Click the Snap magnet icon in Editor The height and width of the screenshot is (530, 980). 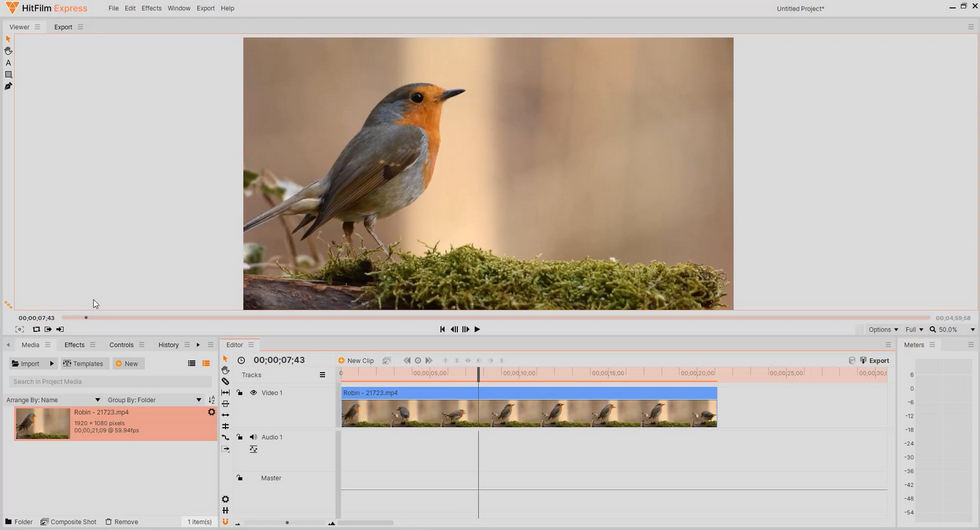point(225,521)
